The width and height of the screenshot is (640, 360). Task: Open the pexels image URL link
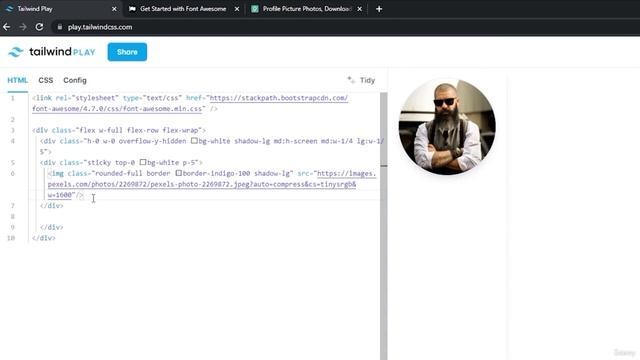coord(202,184)
